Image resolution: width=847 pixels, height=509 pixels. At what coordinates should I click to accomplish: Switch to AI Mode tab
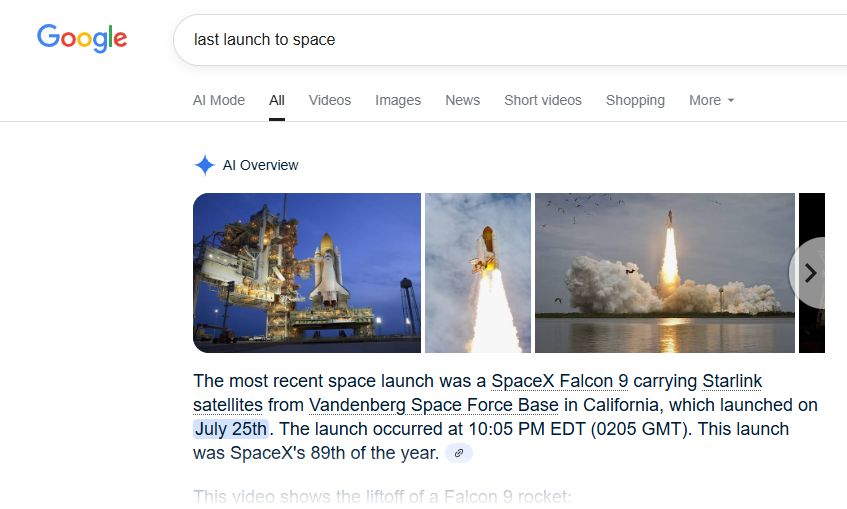[x=219, y=101]
